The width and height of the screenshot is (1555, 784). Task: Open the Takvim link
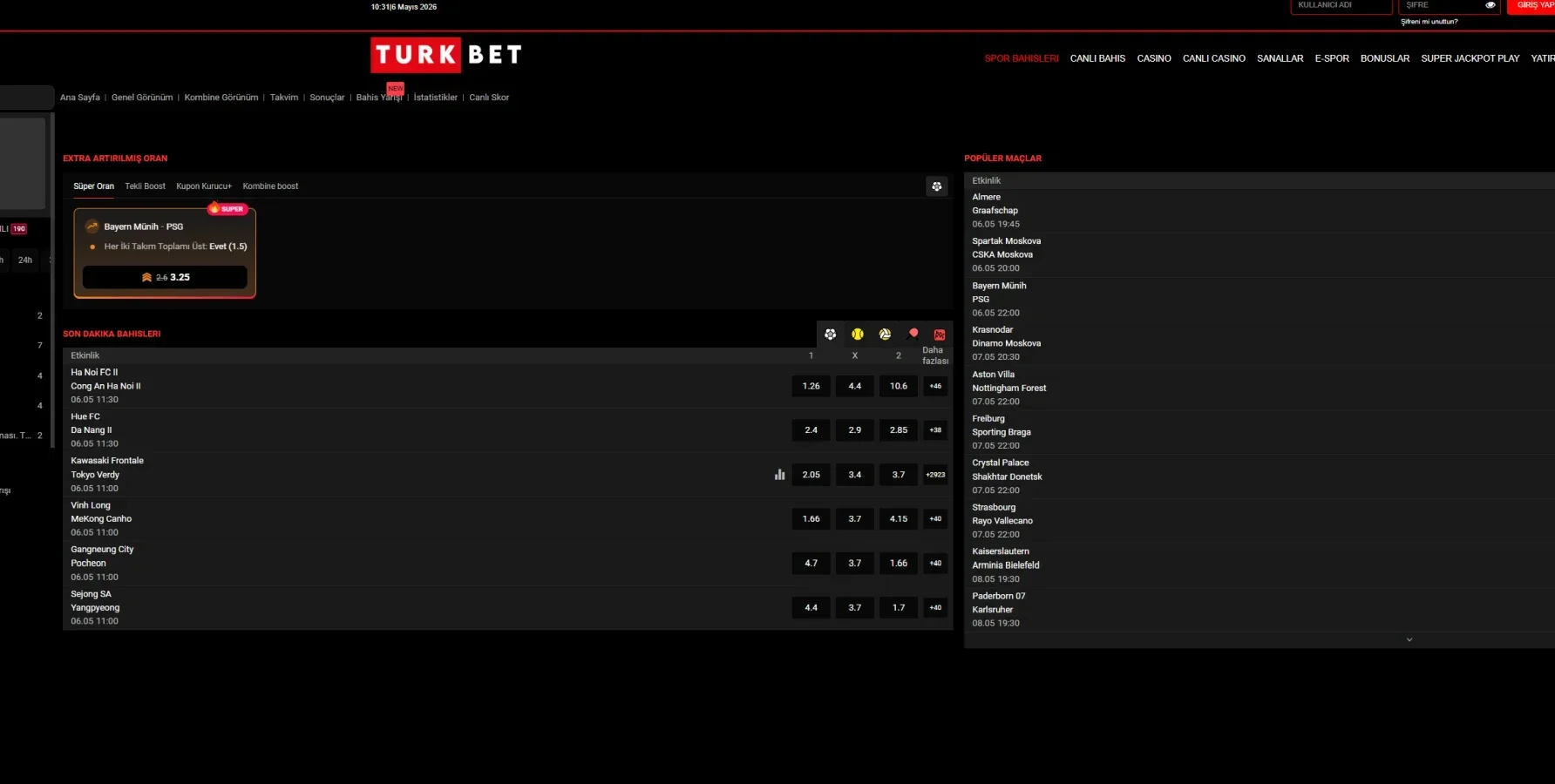[284, 98]
